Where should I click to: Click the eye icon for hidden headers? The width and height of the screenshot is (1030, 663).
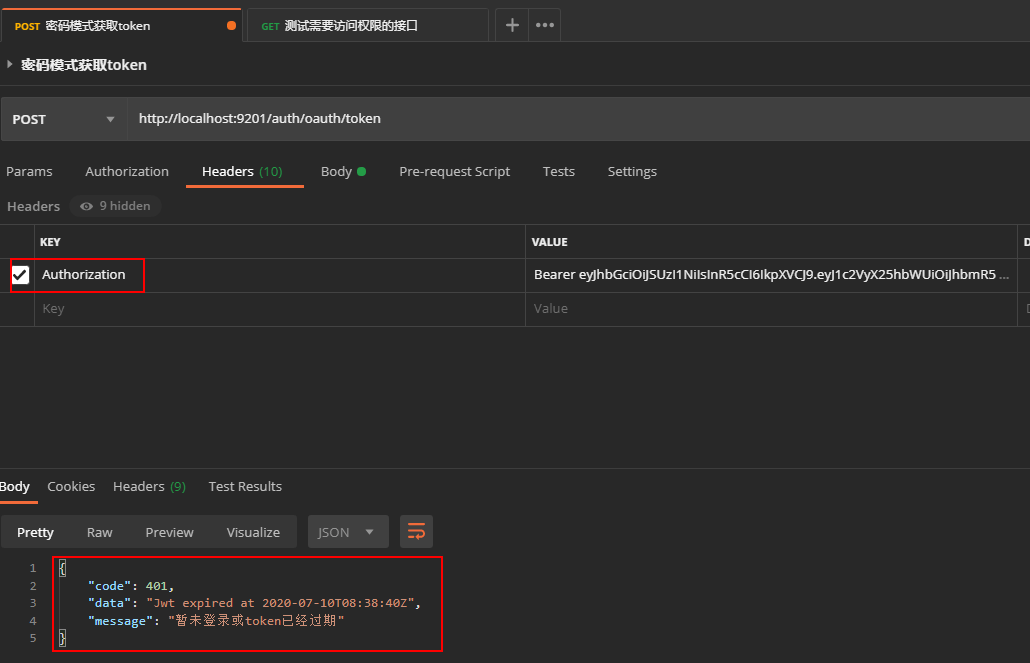(x=86, y=206)
